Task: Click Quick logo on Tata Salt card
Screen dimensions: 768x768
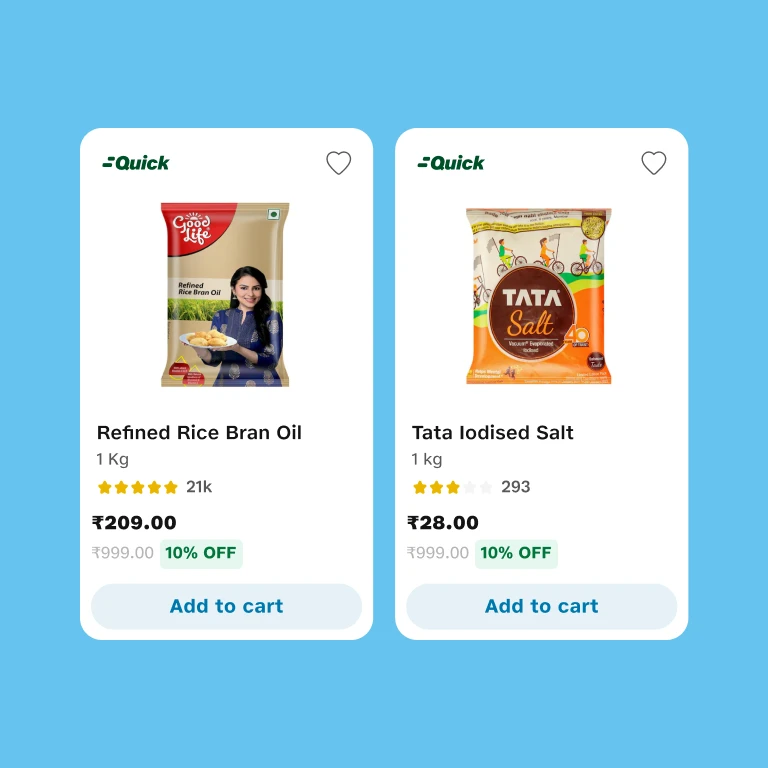Action: tap(451, 163)
